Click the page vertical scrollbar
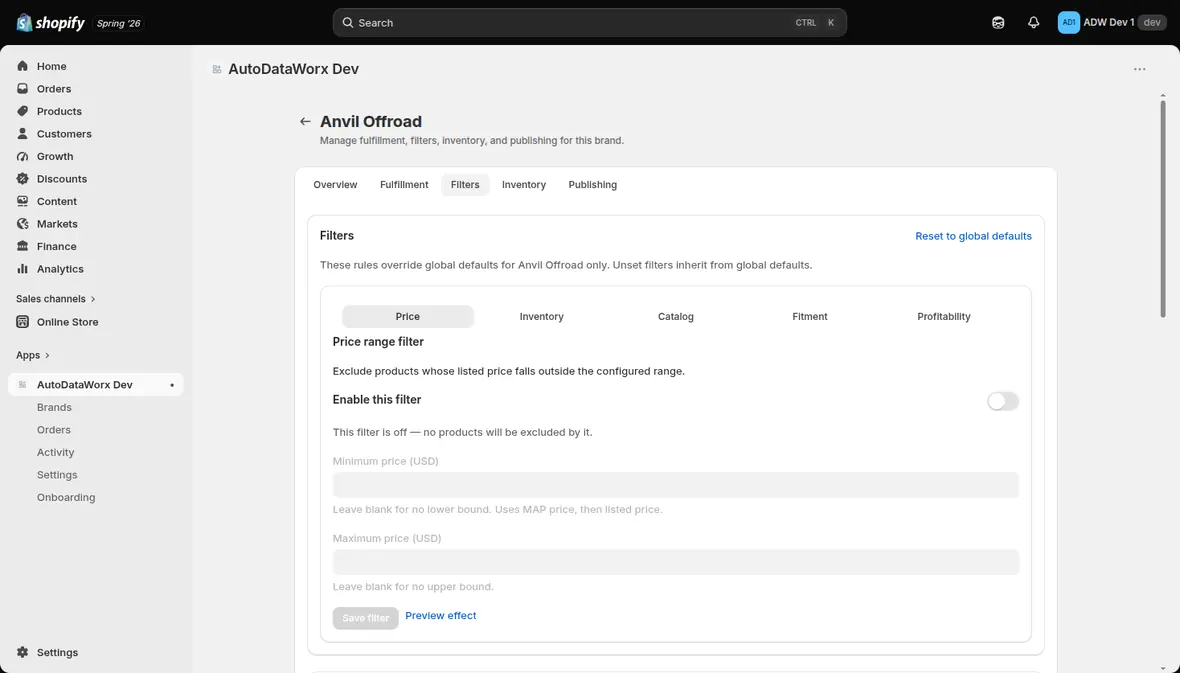Image resolution: width=1180 pixels, height=673 pixels. pos(1163,209)
